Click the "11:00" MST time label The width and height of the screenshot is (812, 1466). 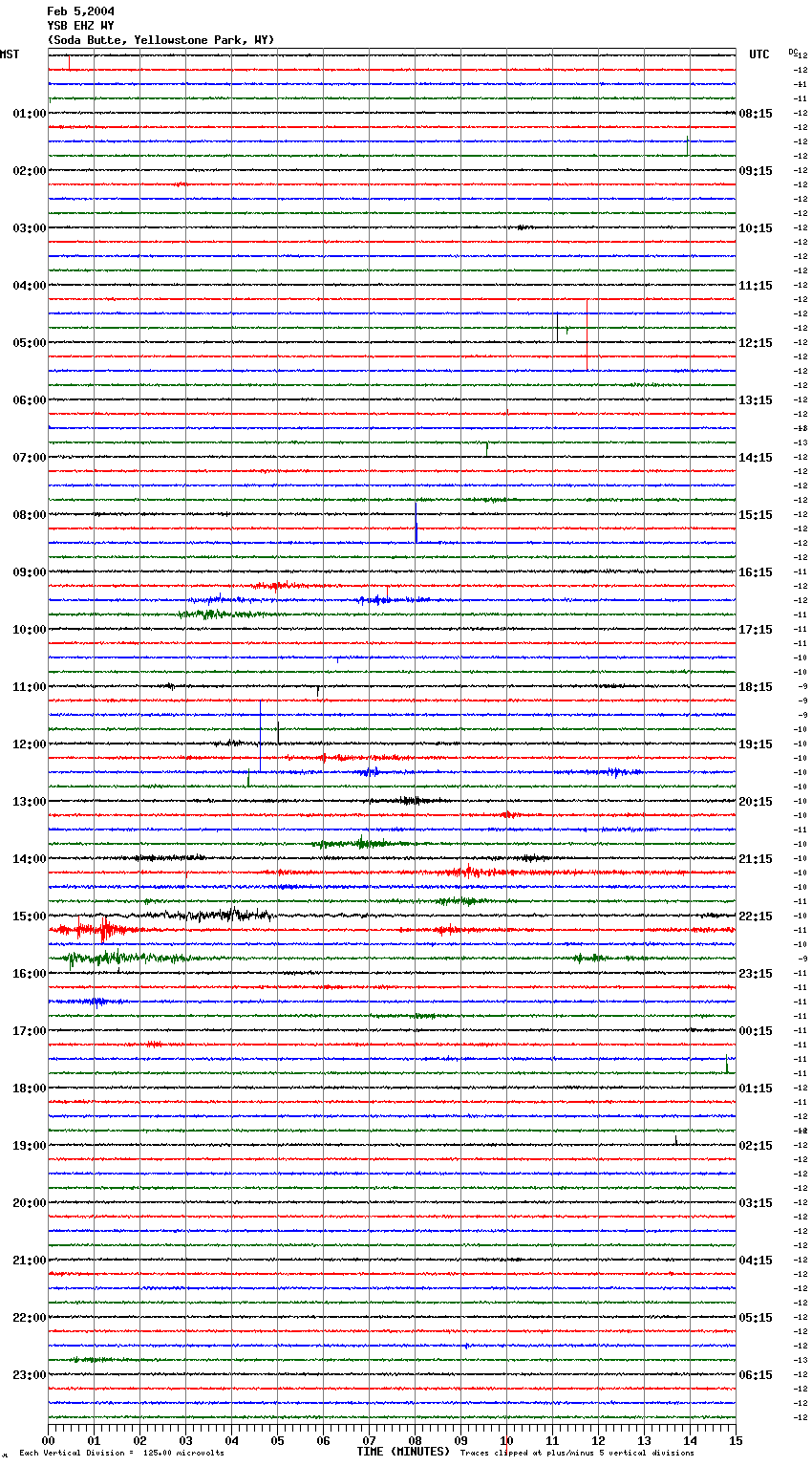[29, 687]
